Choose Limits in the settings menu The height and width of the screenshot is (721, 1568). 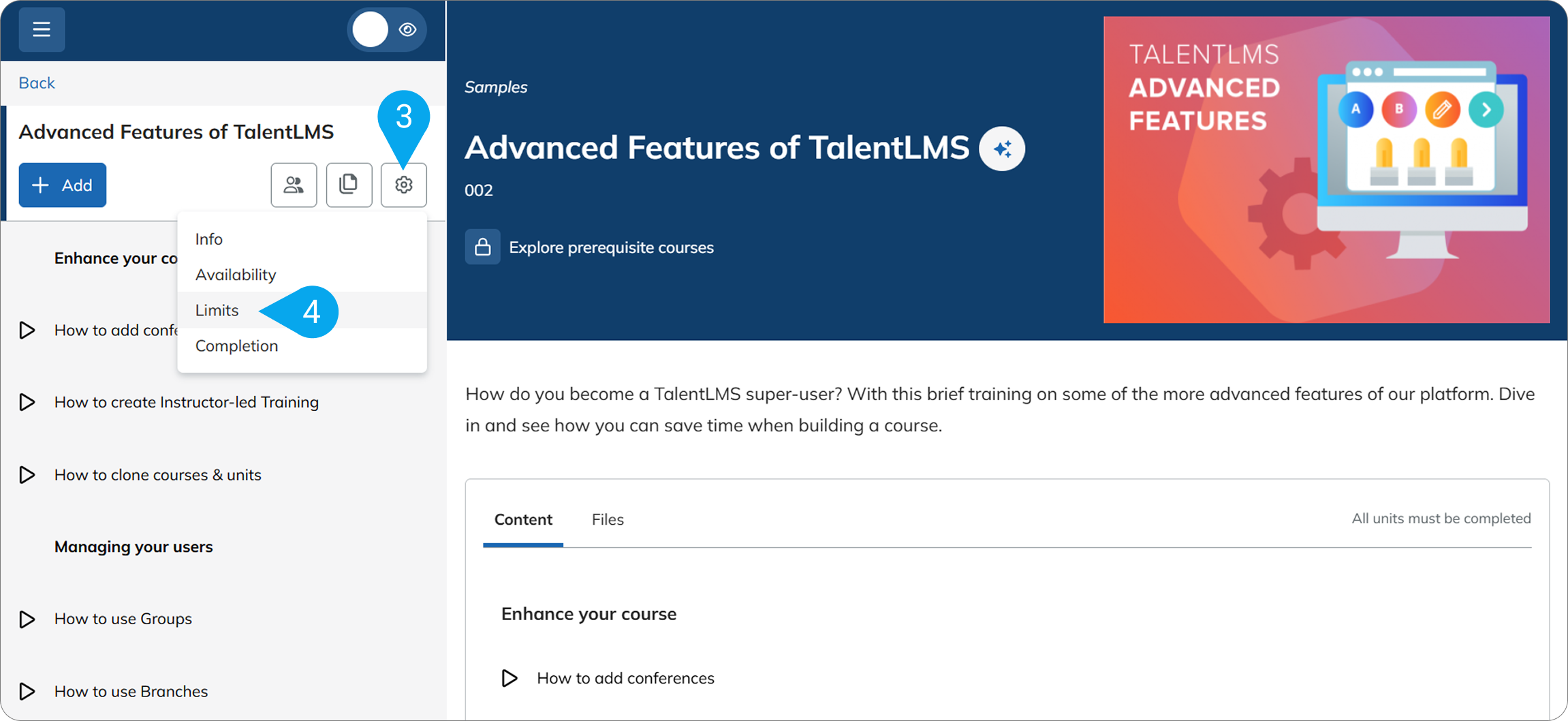tap(302, 310)
